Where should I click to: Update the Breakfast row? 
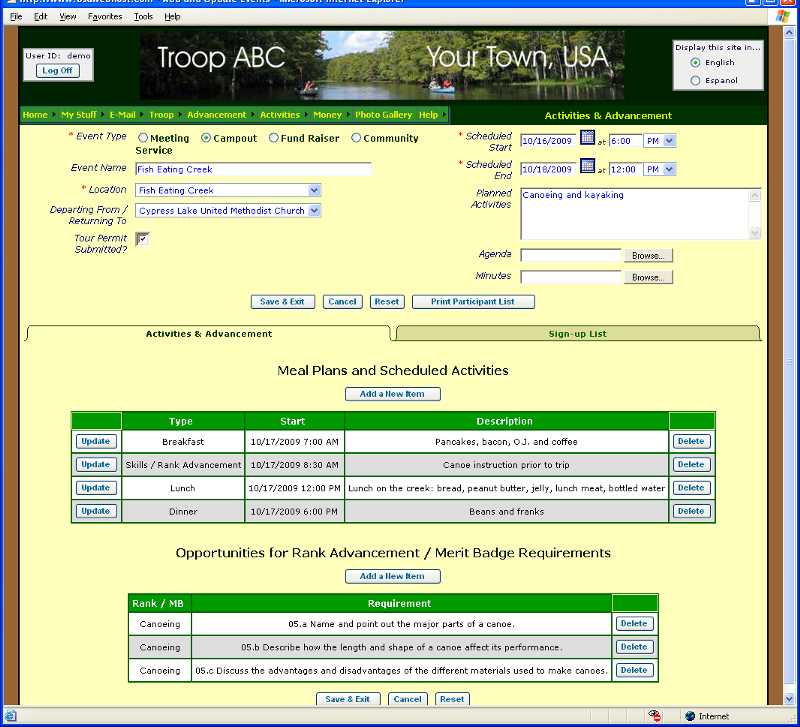96,441
